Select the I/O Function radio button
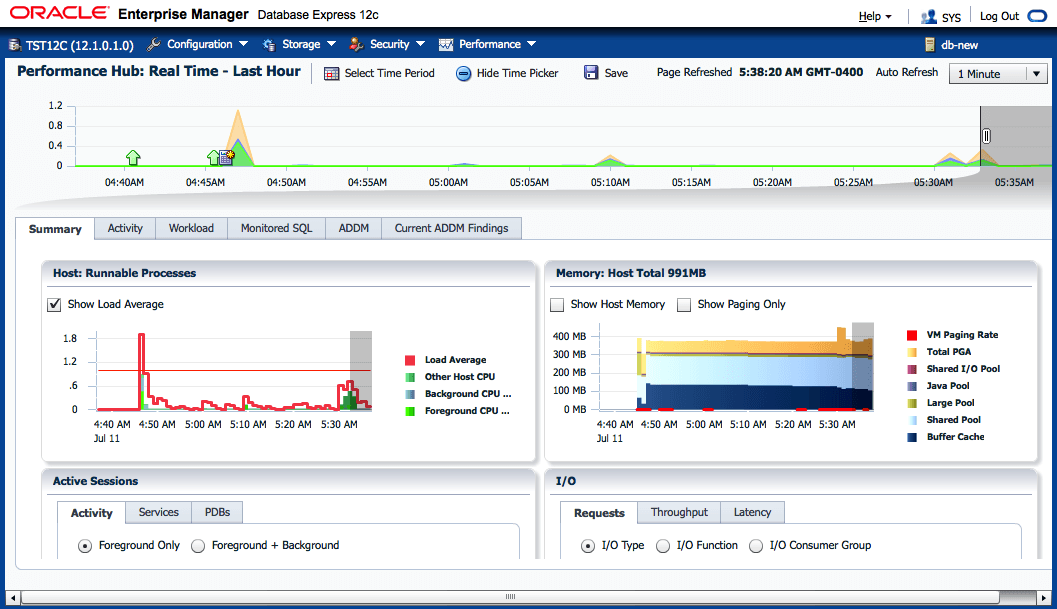The height and width of the screenshot is (609, 1057). [x=663, y=546]
